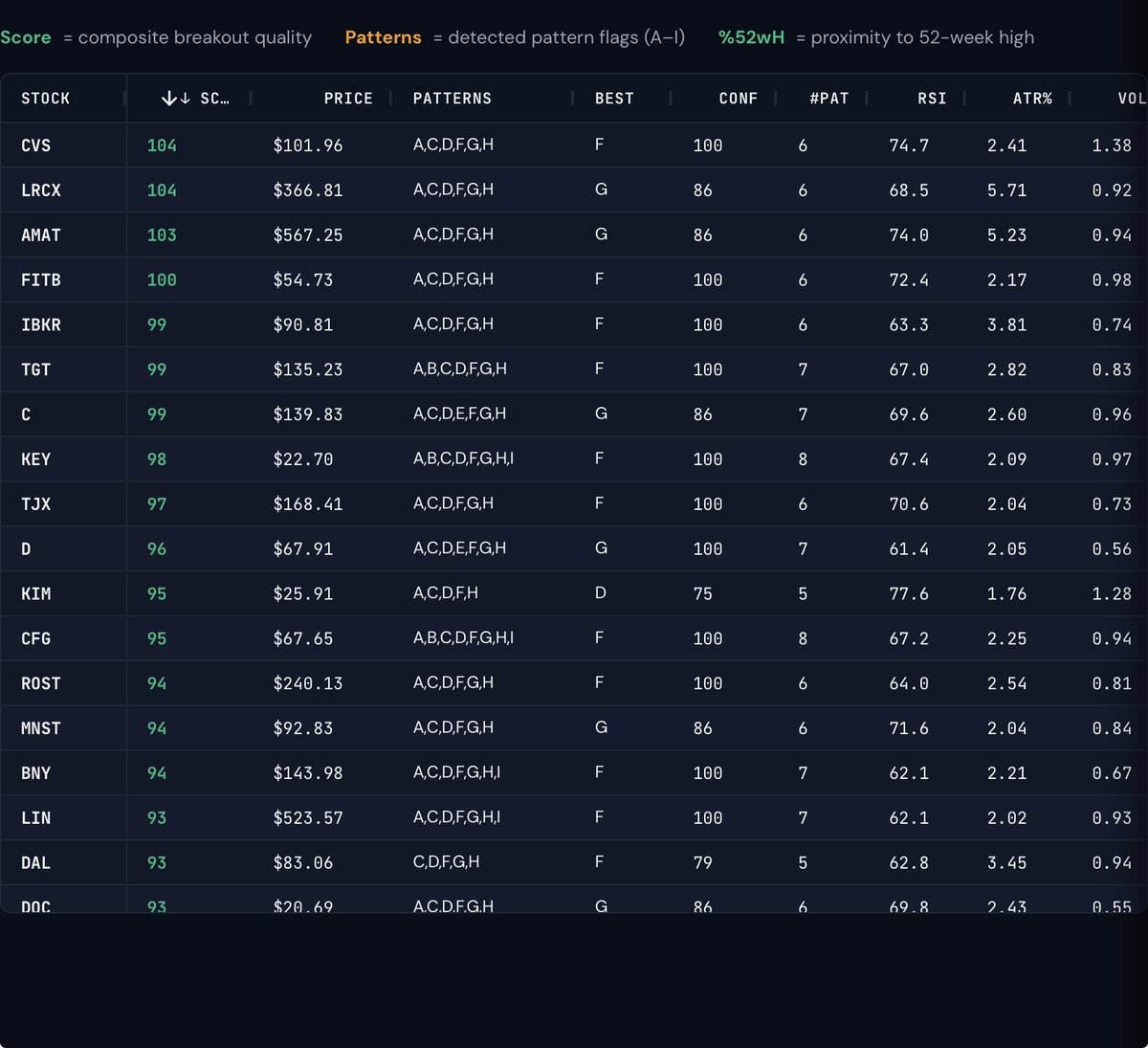Click the $139.83 price cell
This screenshot has height=1048, width=1148.
(x=308, y=414)
